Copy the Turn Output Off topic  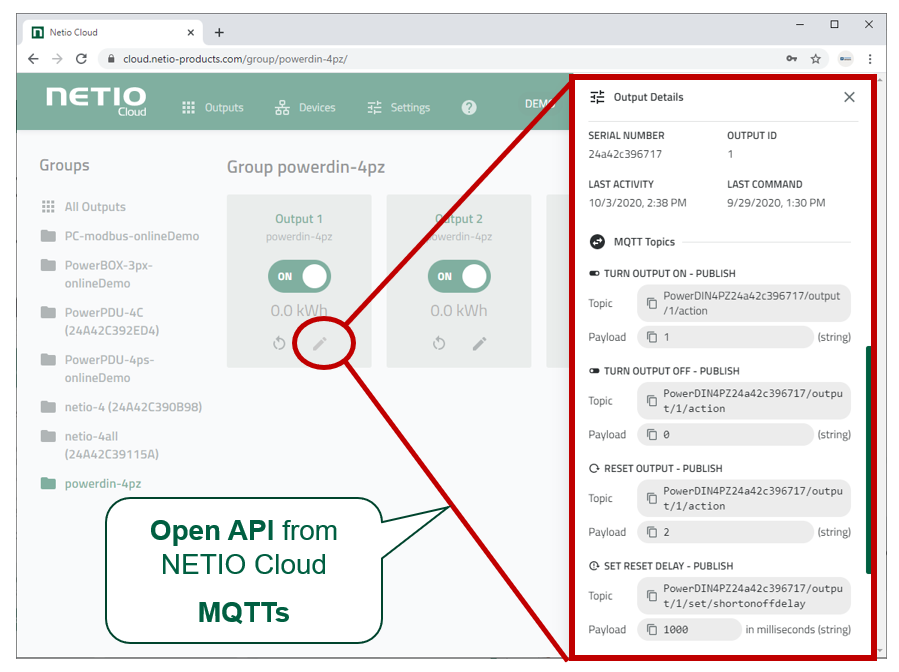(x=652, y=400)
